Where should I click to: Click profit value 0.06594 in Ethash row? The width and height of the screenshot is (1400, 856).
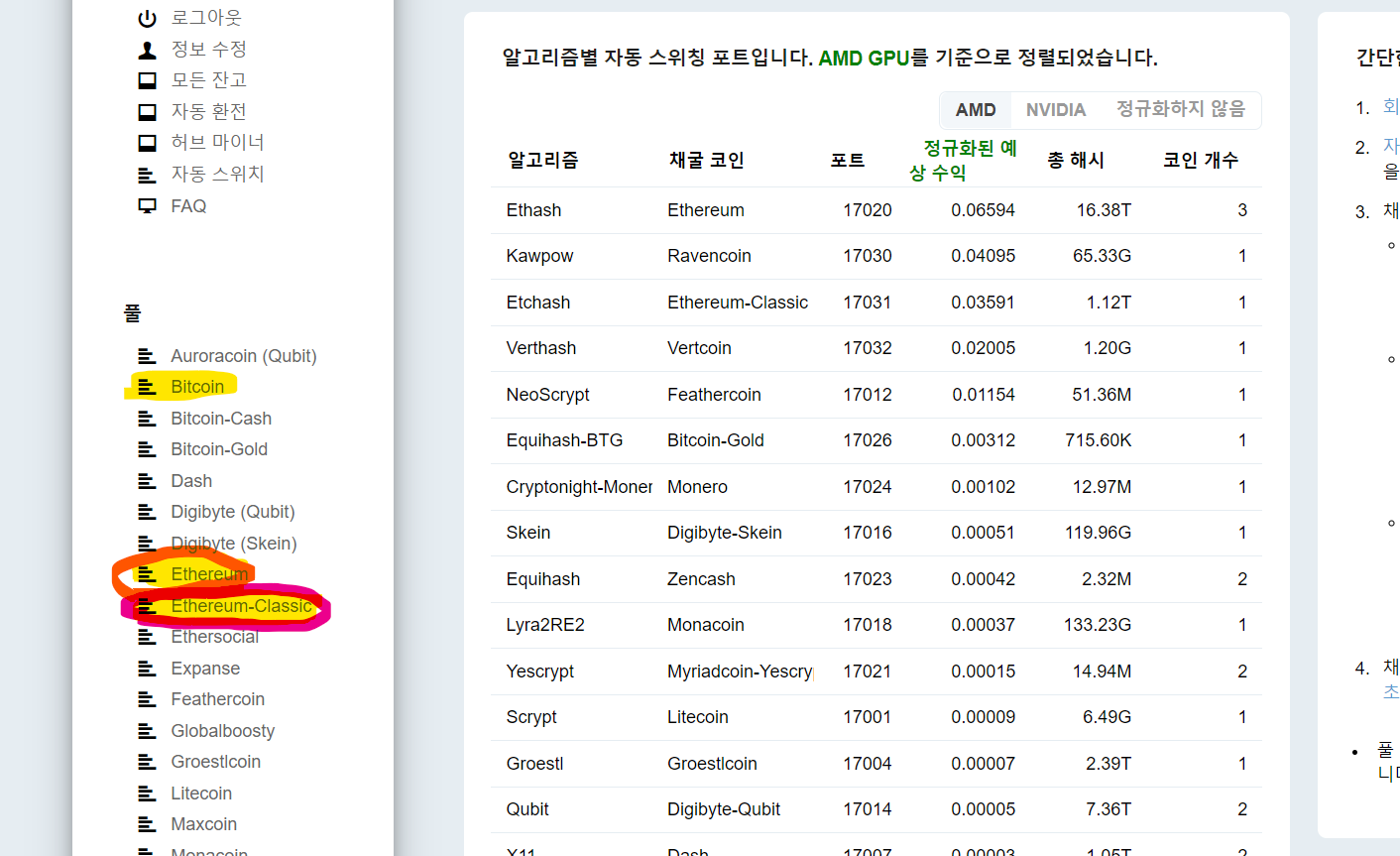tap(983, 210)
